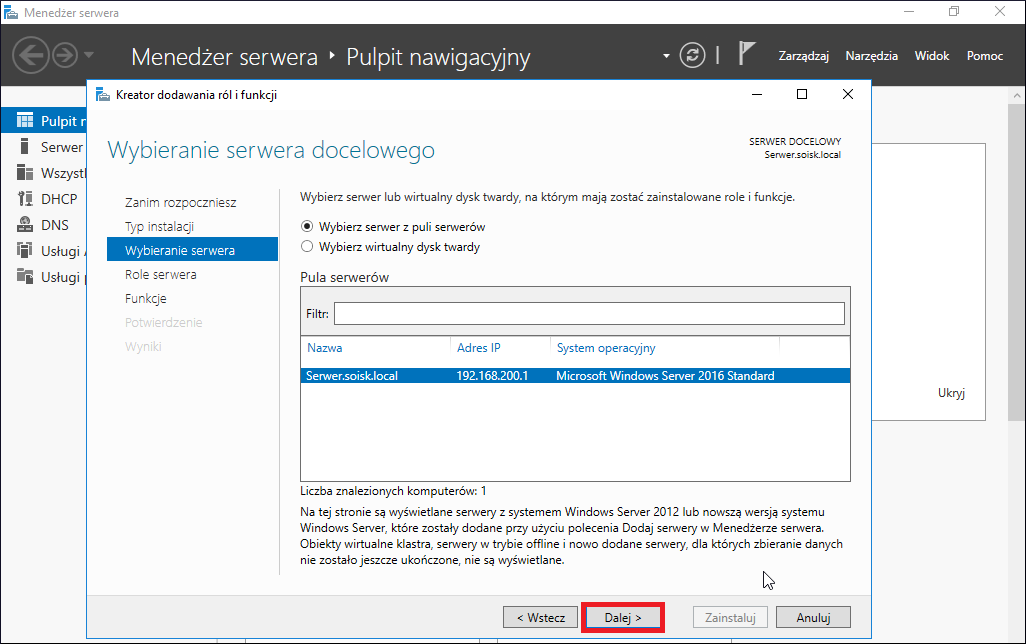
Task: Select 'Wybierz wirtualny dysk twardy' radio
Action: point(307,247)
